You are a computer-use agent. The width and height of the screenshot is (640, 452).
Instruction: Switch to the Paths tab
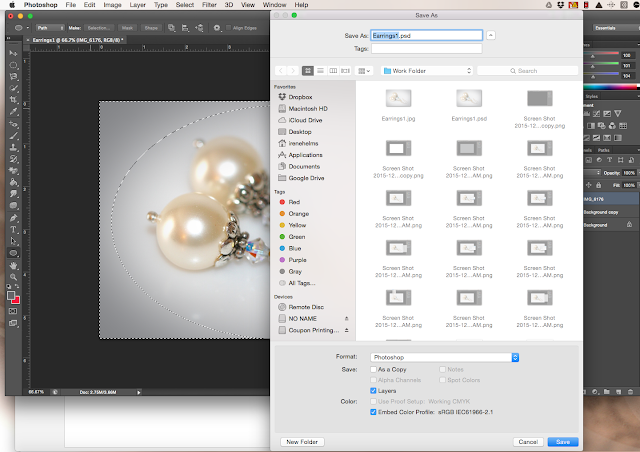coord(604,150)
